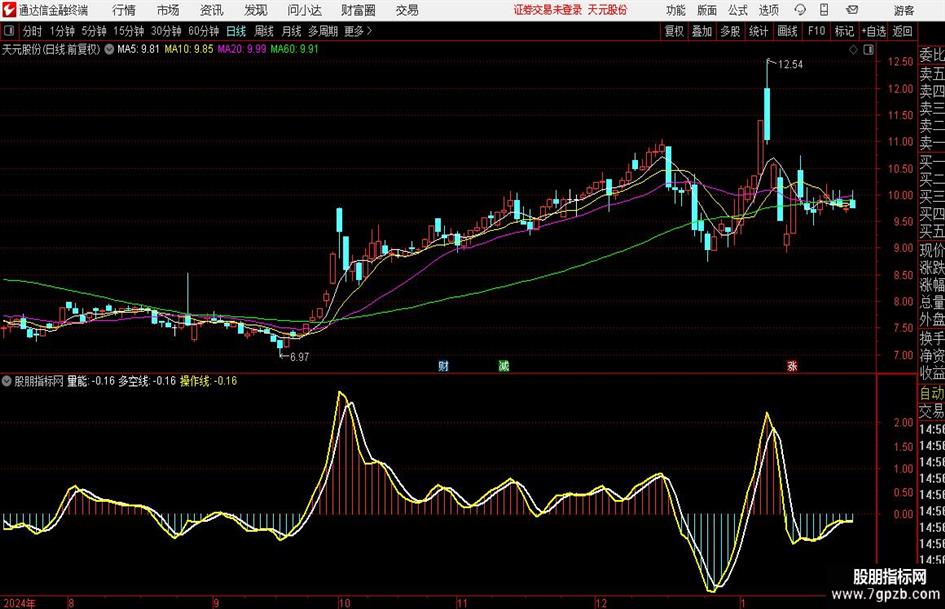Screen dimensions: 945x609
Task: Toggle the side panel icon beside the diamond
Action: (868, 50)
